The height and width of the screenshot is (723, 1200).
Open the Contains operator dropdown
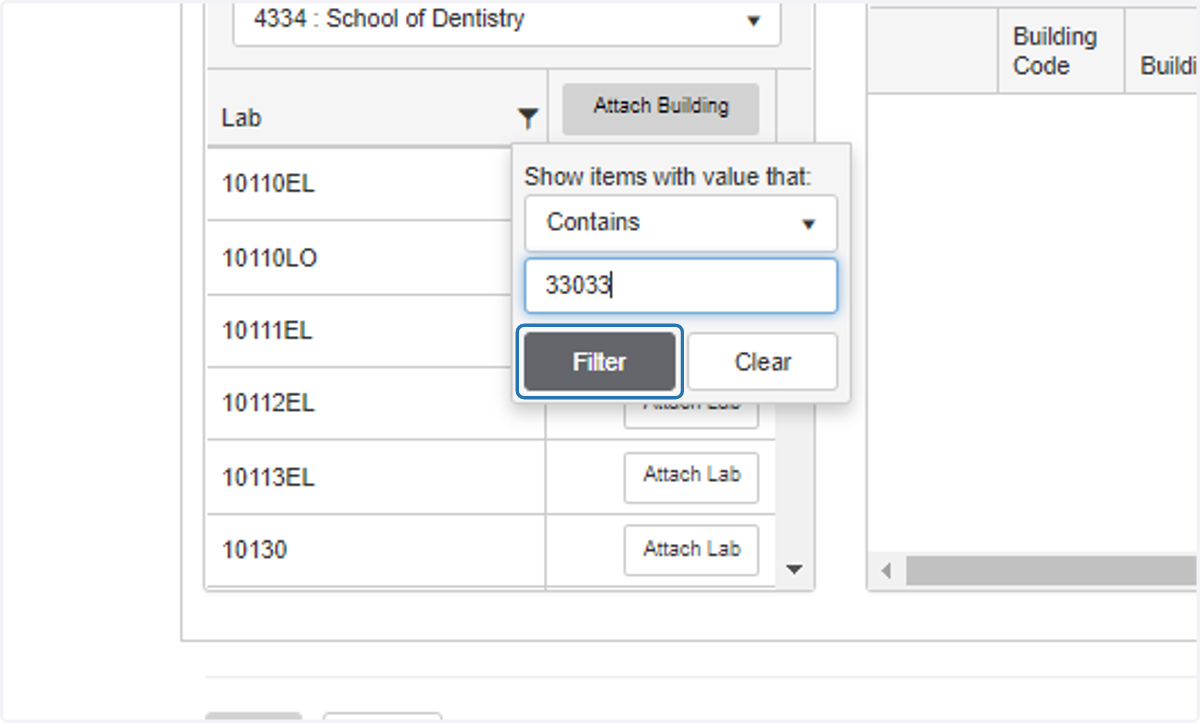click(x=681, y=223)
